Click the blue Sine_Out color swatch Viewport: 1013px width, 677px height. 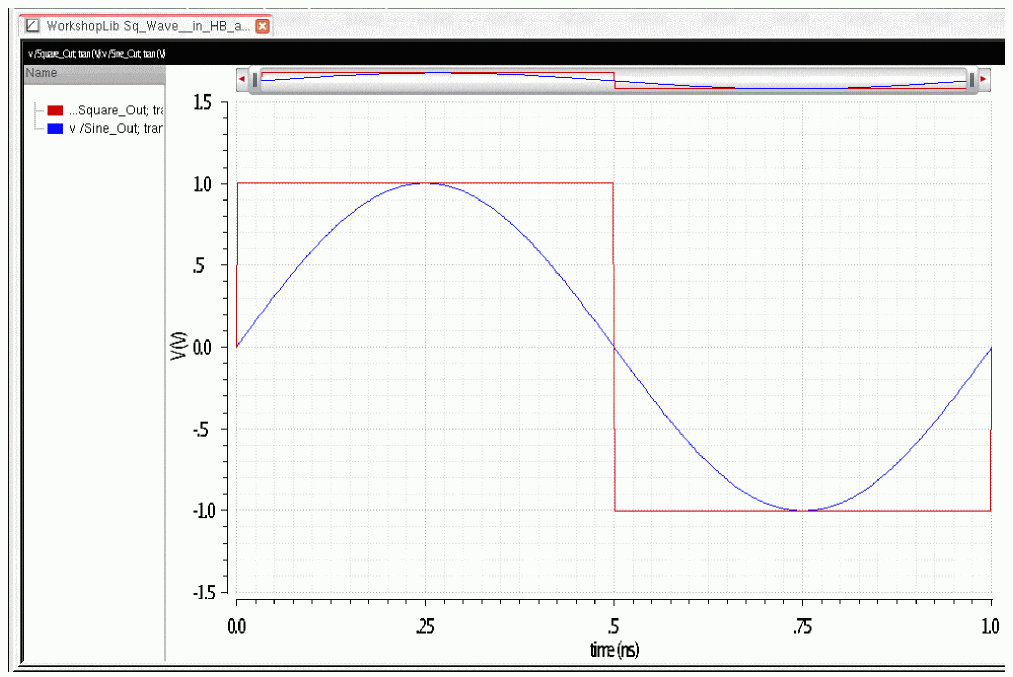coord(55,129)
